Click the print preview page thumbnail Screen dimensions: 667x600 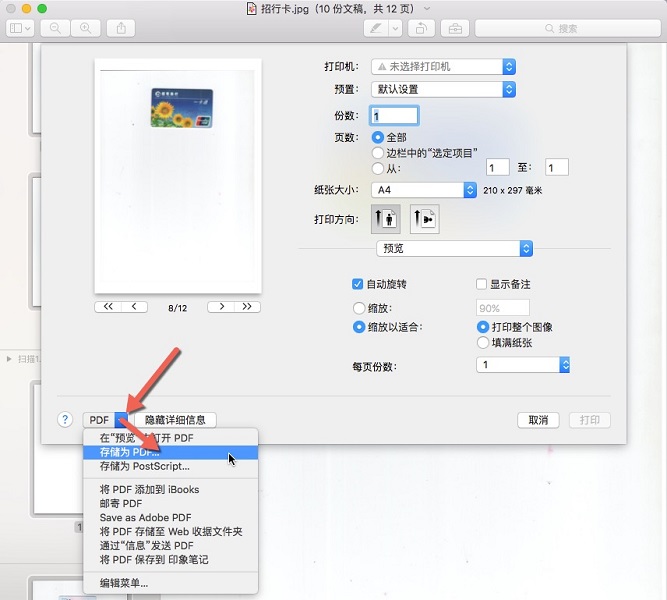[178, 176]
